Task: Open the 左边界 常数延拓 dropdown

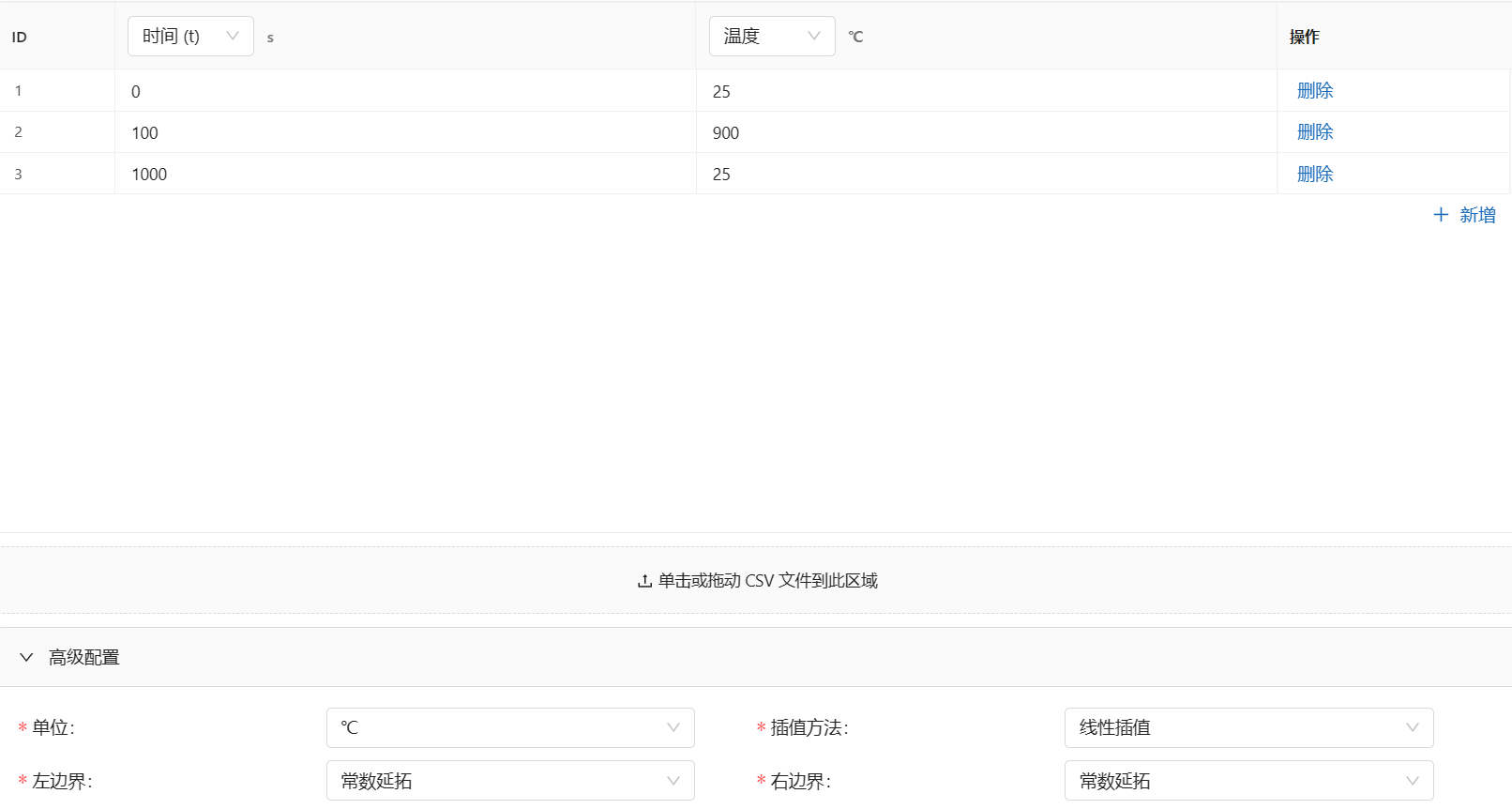Action: tap(510, 781)
